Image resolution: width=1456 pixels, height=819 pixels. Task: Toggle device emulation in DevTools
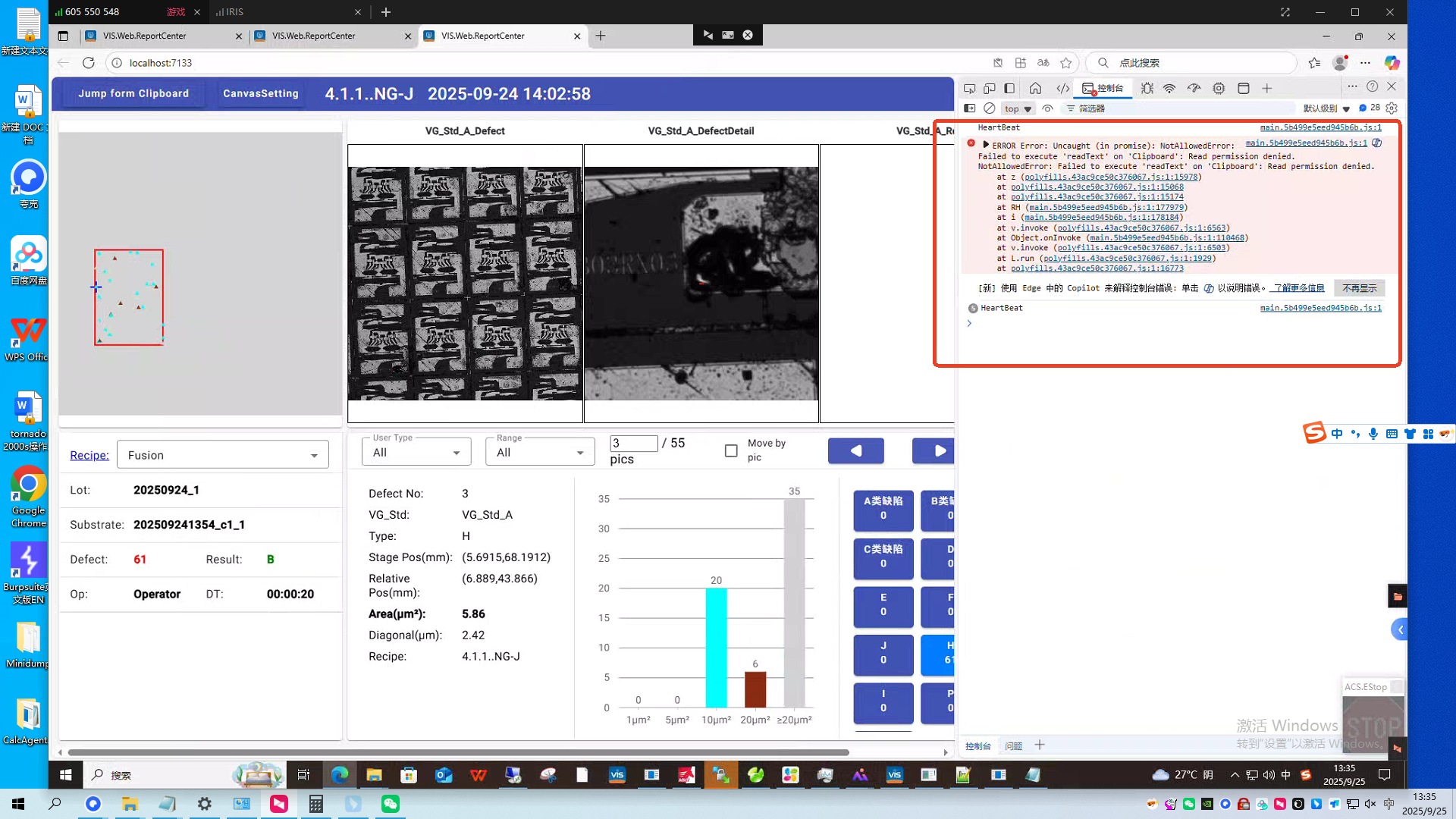pos(989,89)
